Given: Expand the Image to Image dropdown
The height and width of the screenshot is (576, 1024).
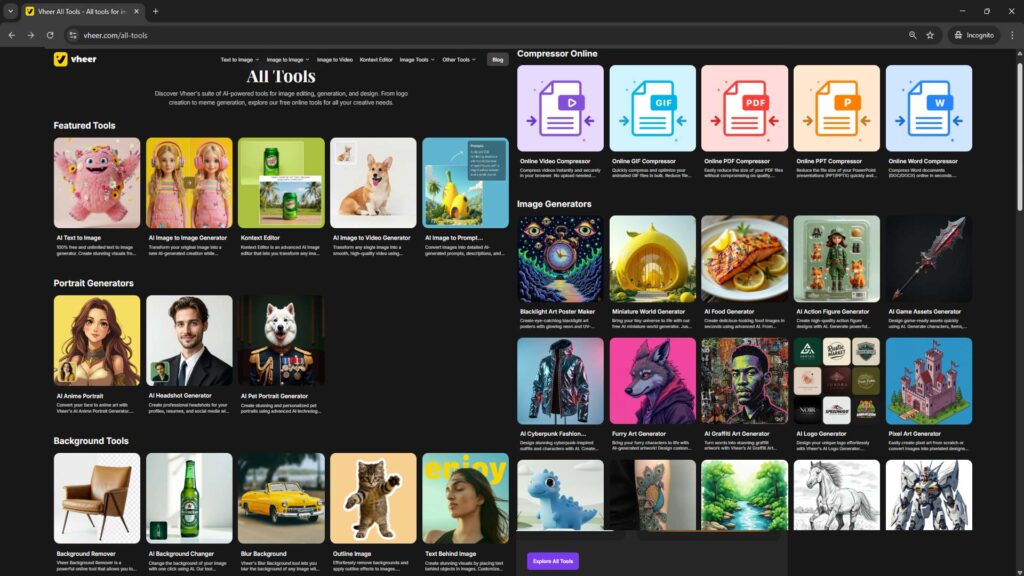Looking at the screenshot, I should [x=288, y=60].
